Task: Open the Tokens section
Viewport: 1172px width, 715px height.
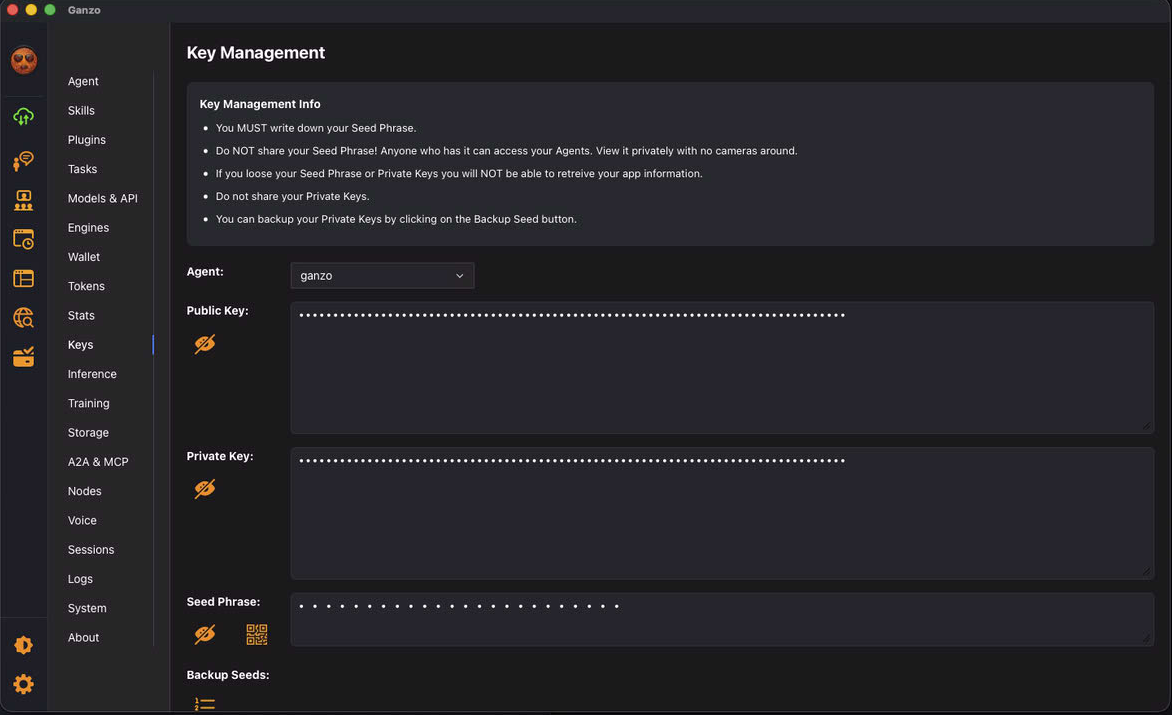Action: point(86,286)
